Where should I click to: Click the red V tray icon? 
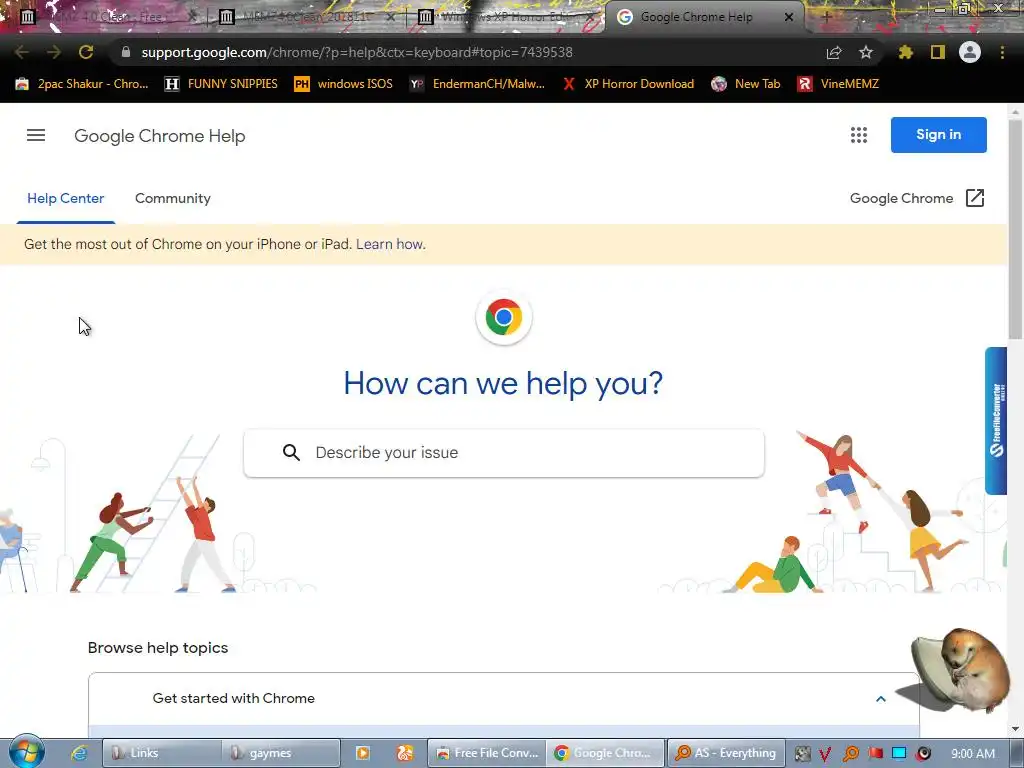tap(825, 754)
